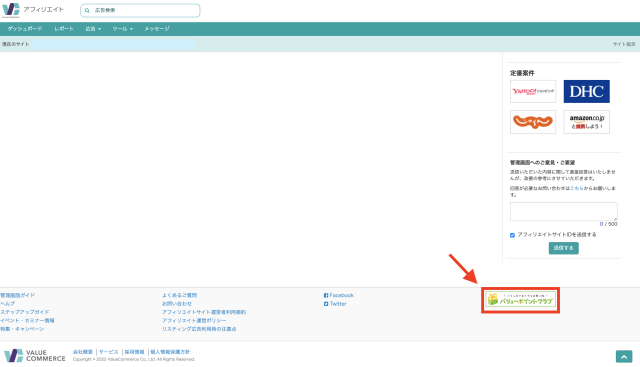640x367 pixels.
Task: Open the 会社概要 link
Action: [x=83, y=352]
